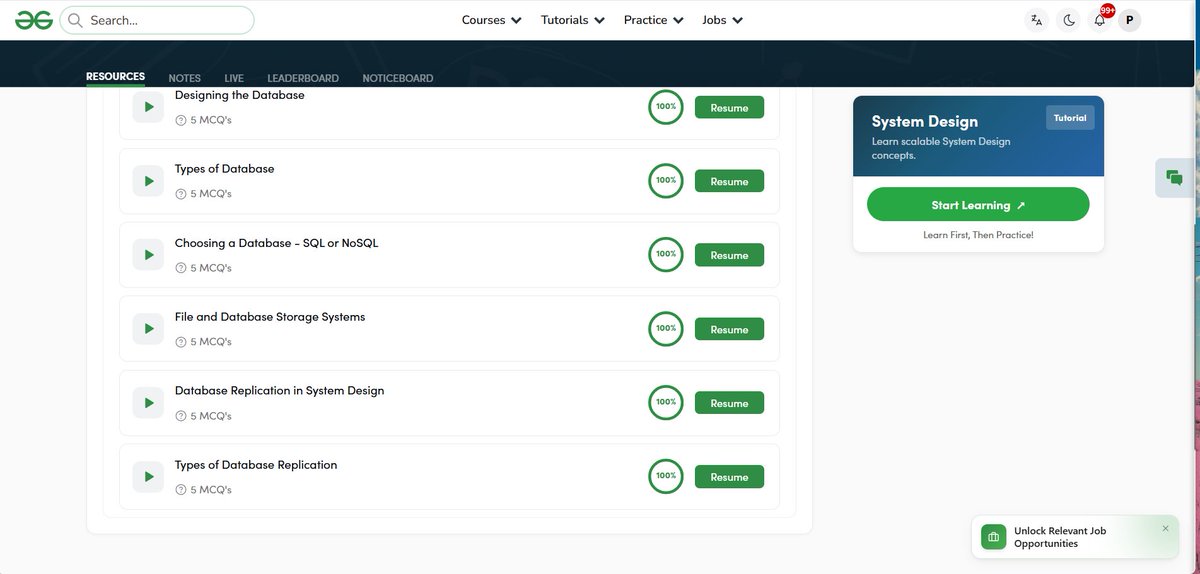Open File and Database Storage Systems title
The image size is (1200, 574).
tap(270, 317)
